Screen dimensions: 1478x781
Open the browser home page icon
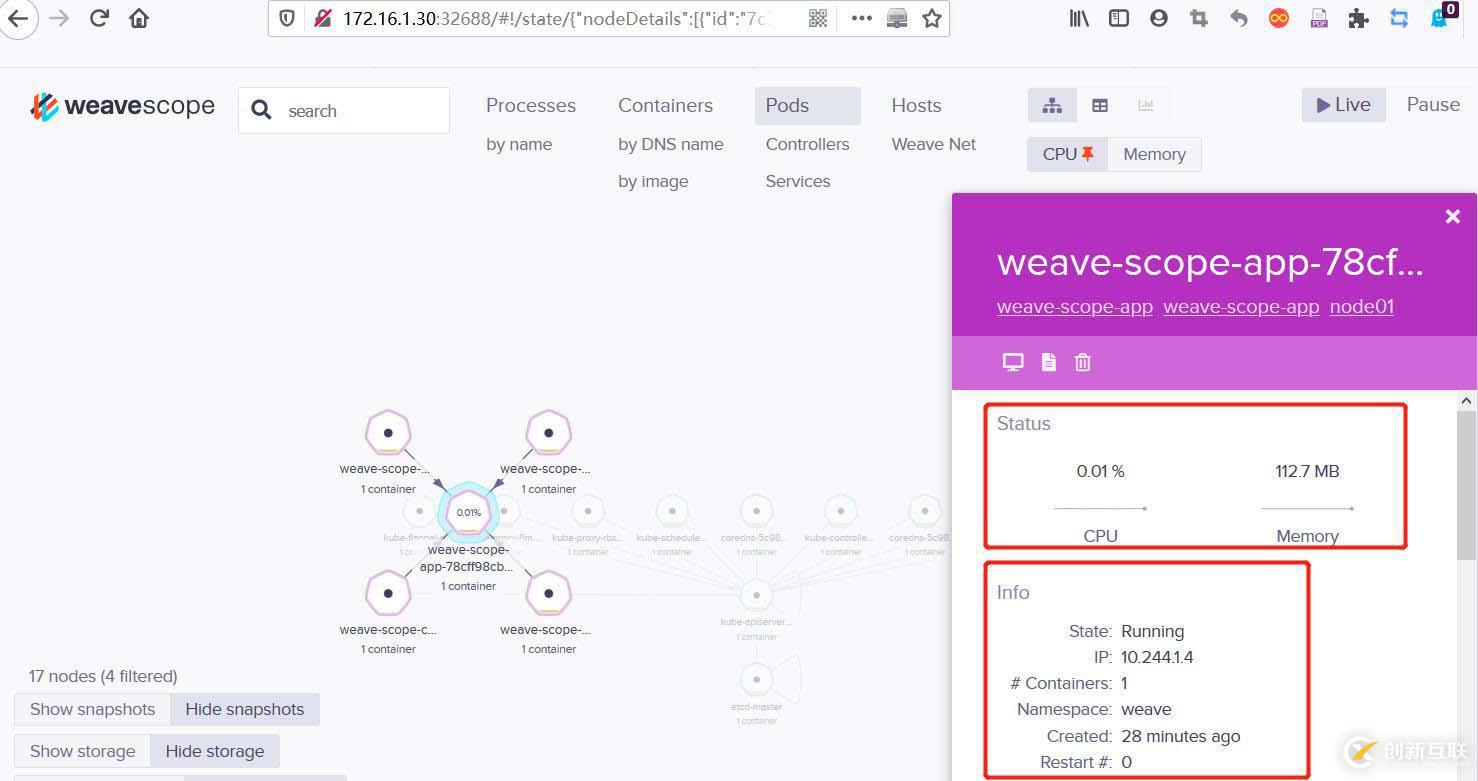click(139, 18)
